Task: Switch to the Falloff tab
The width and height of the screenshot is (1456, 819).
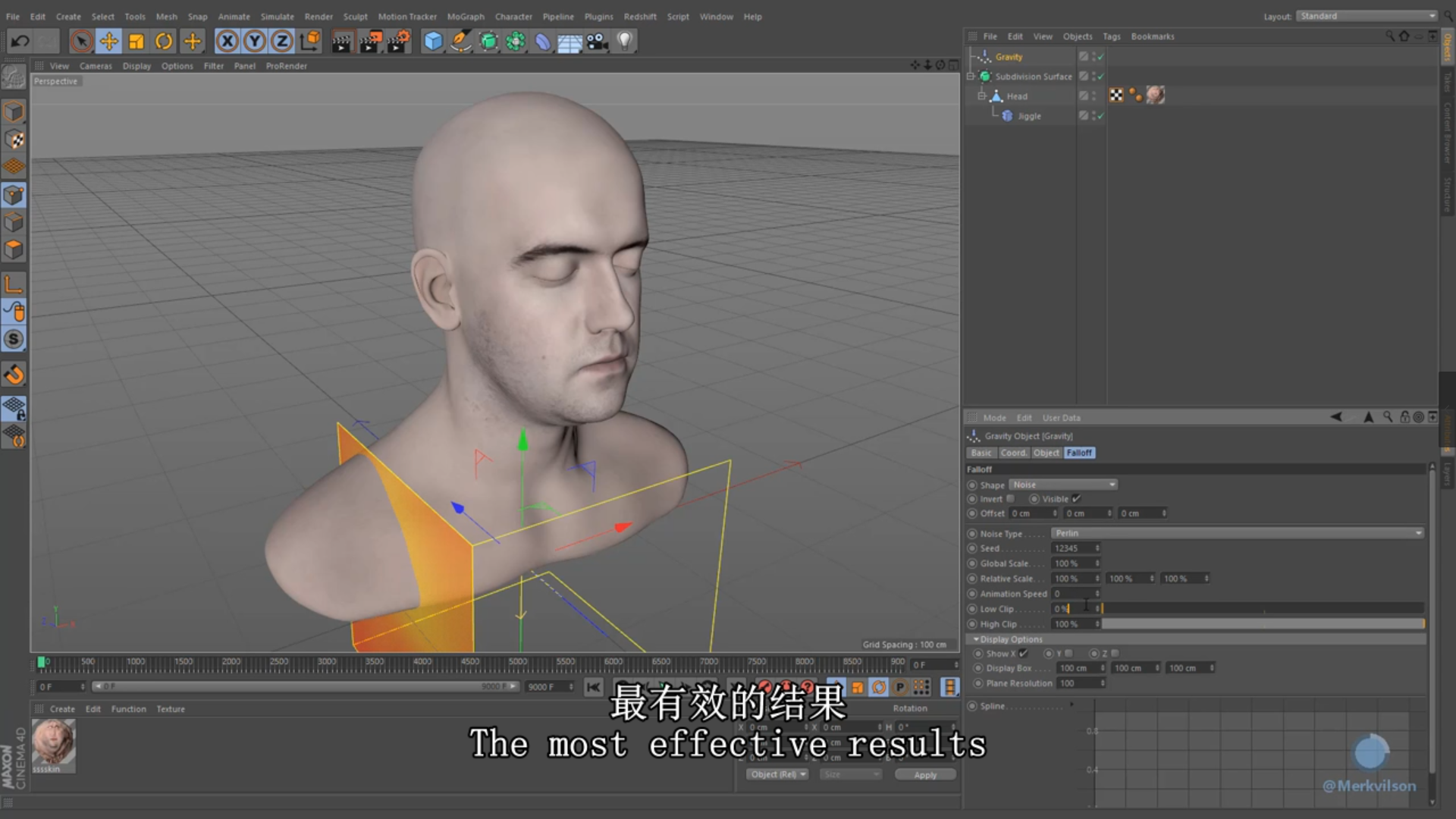Action: [x=1079, y=453]
